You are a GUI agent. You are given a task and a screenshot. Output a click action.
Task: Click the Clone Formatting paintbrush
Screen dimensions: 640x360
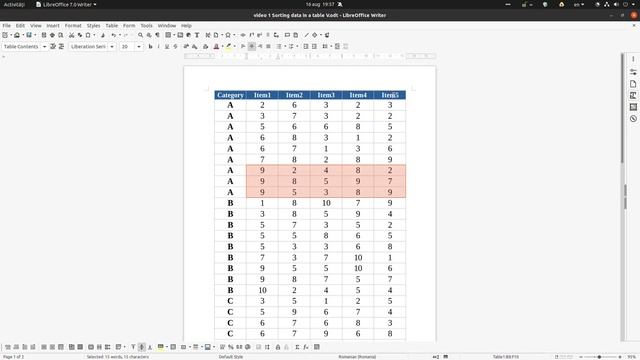[103, 35]
